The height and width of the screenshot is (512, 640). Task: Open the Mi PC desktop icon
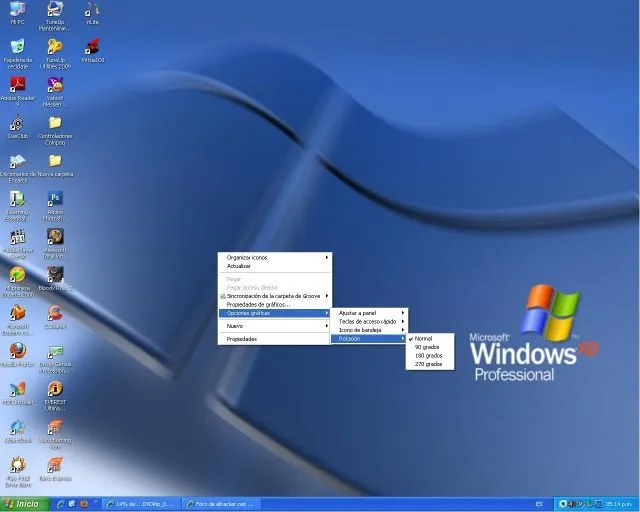(17, 12)
